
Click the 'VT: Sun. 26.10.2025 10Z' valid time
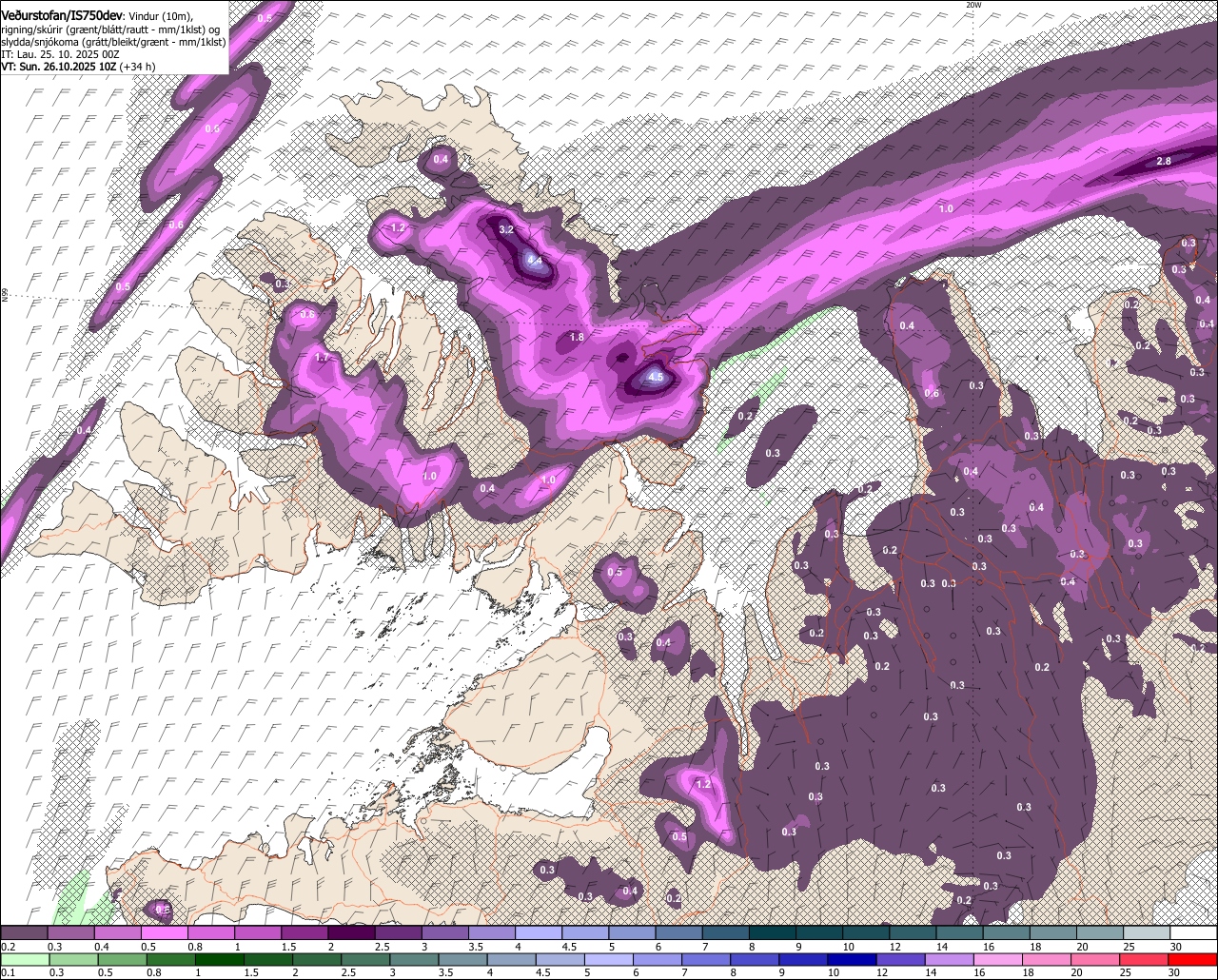click(x=58, y=67)
